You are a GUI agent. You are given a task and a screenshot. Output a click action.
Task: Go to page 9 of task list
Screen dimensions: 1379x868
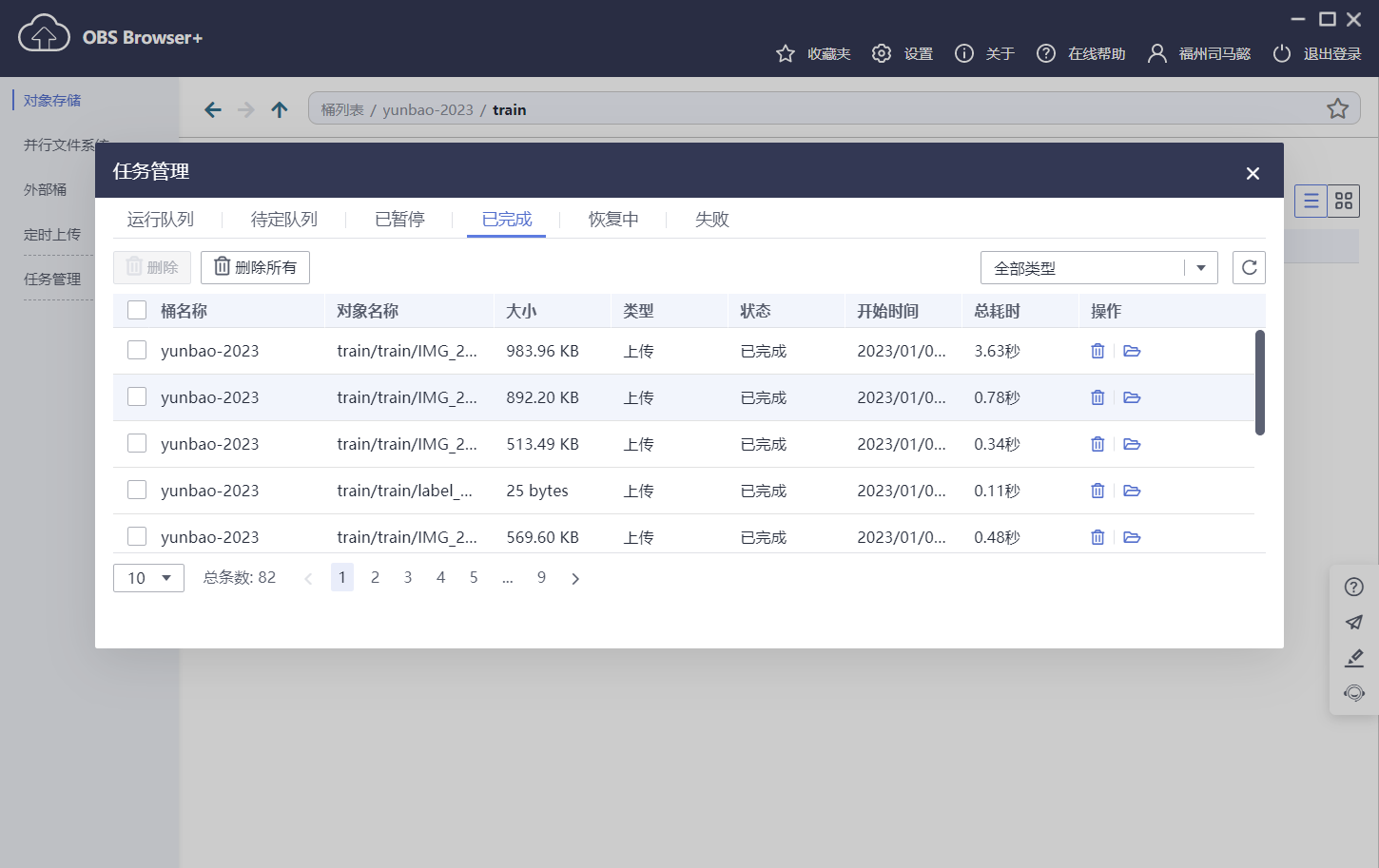point(542,577)
